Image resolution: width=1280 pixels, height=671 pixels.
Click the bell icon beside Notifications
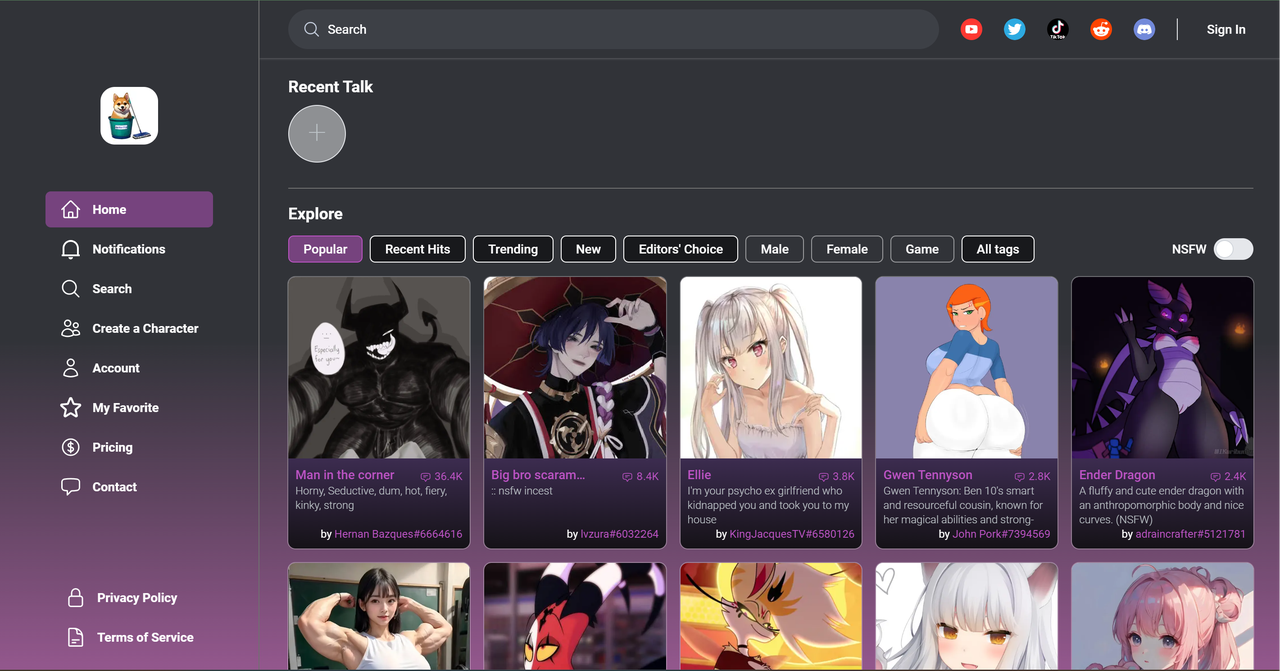(70, 249)
